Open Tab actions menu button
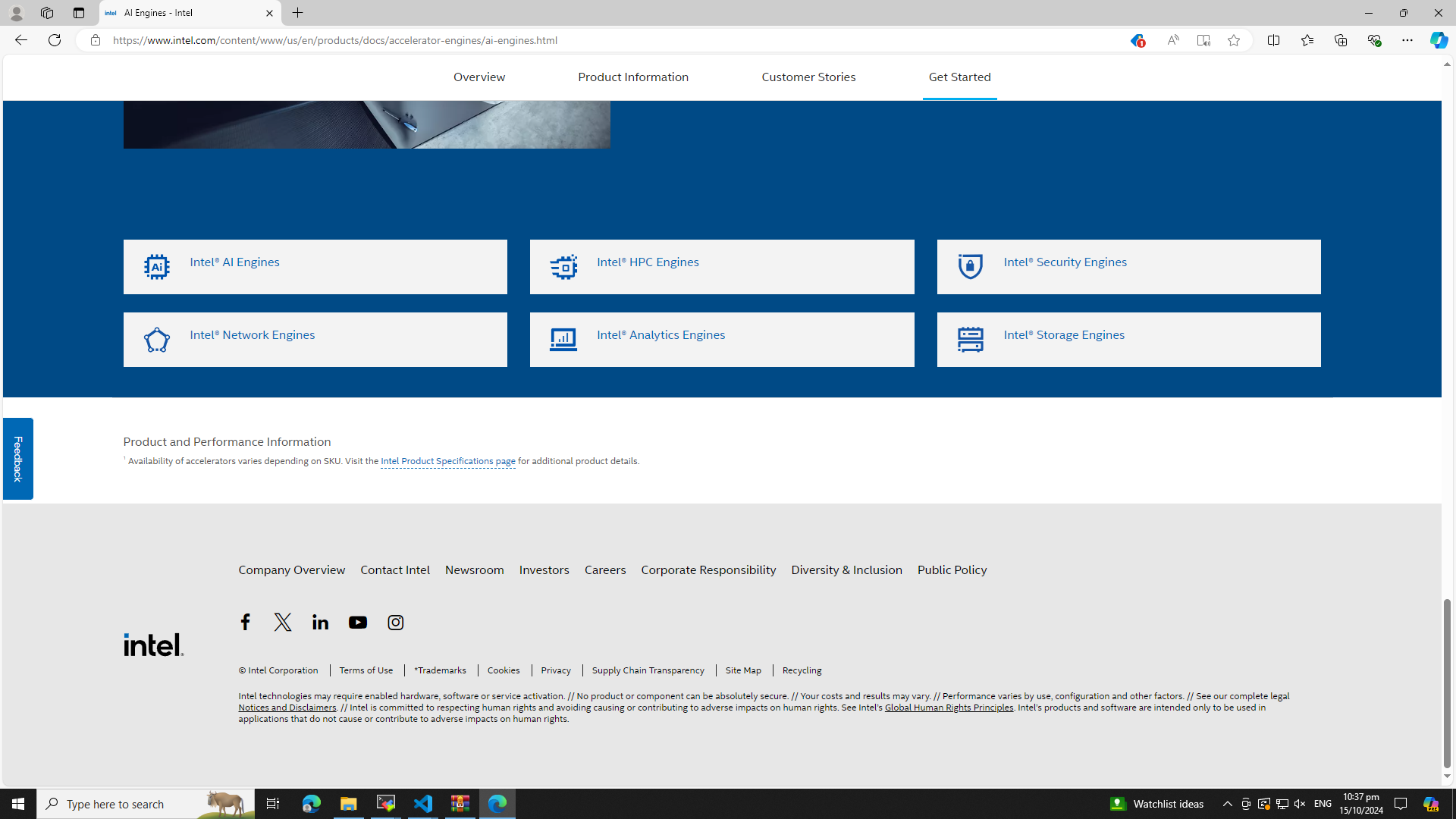Screen dimensions: 1456x819 [78, 13]
